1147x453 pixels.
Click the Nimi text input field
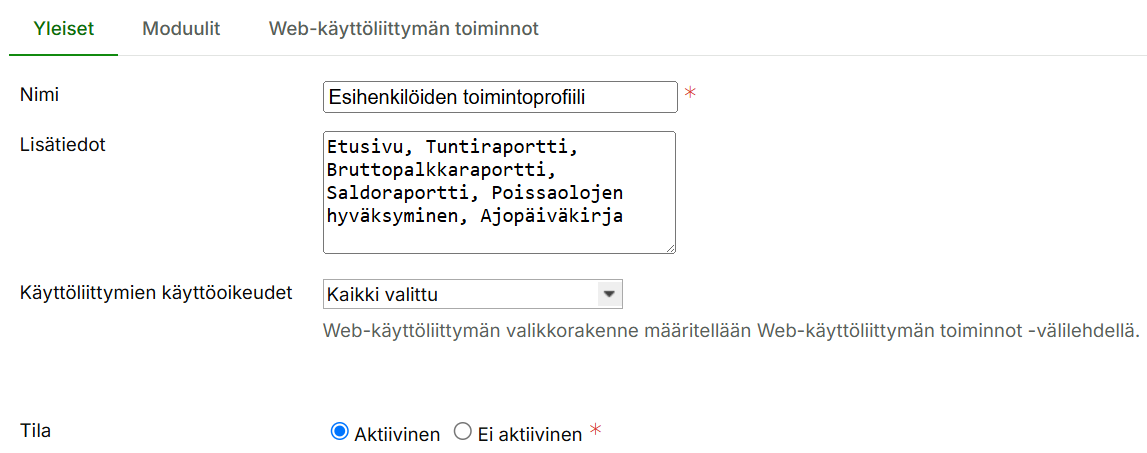(x=500, y=97)
